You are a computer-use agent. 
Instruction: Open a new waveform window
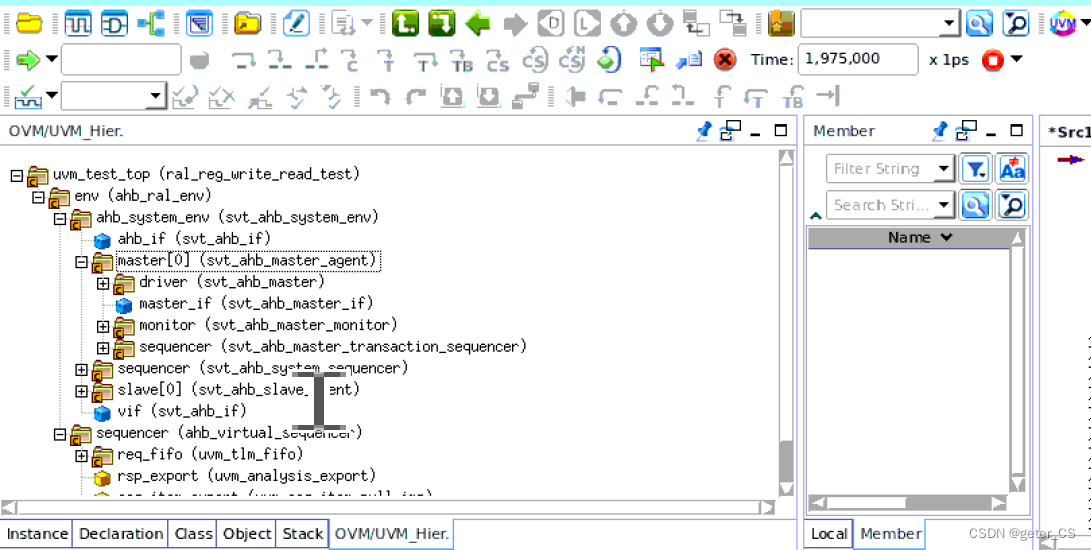pyautogui.click(x=78, y=24)
